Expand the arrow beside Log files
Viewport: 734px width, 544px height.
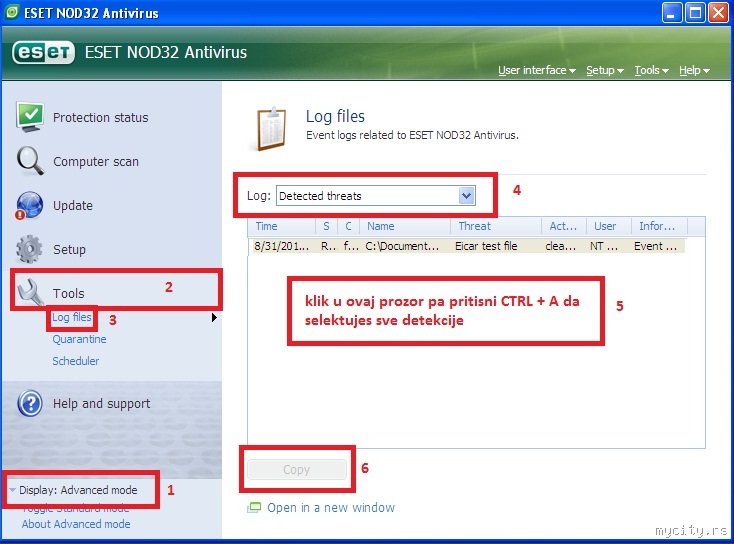pyautogui.click(x=214, y=317)
